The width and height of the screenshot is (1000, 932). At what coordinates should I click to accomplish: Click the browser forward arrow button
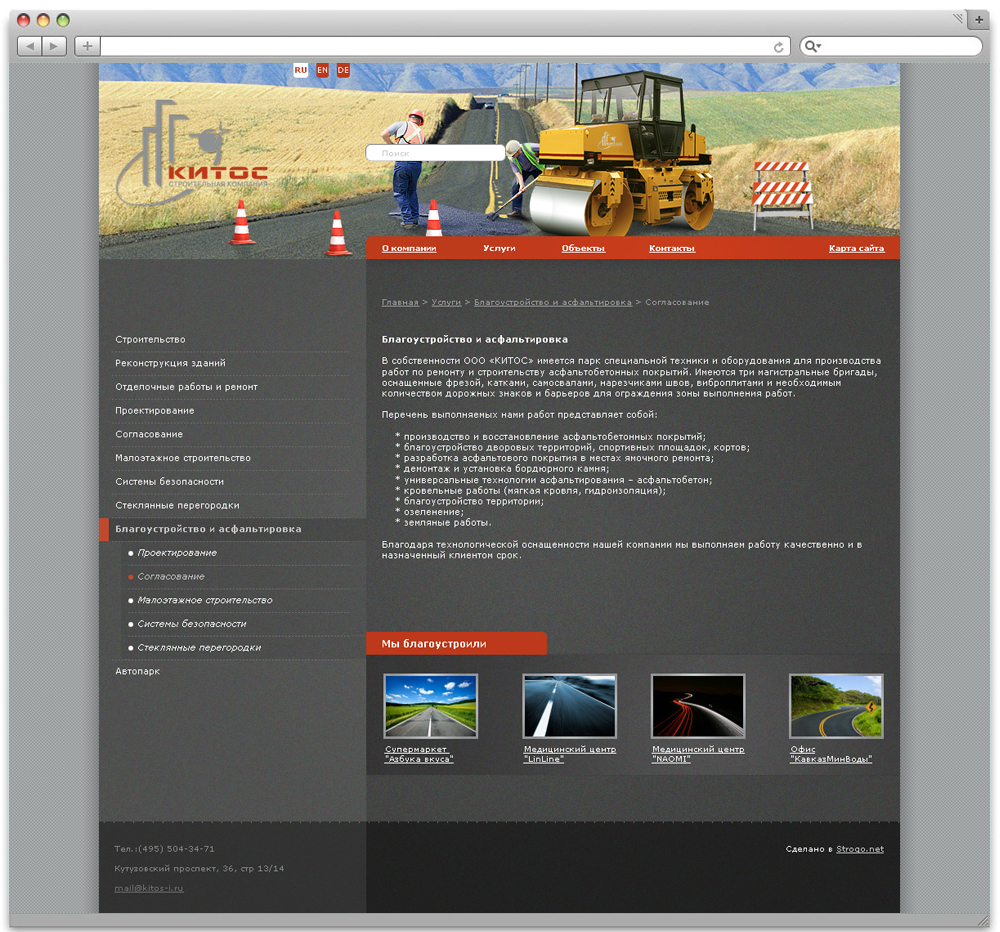click(x=55, y=46)
